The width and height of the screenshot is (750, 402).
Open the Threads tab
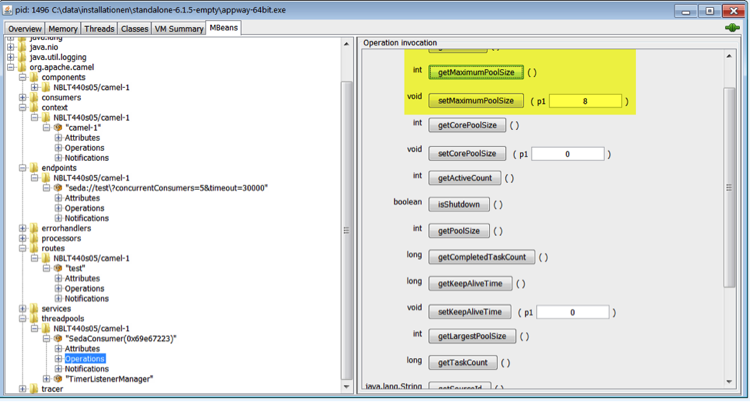click(x=99, y=29)
